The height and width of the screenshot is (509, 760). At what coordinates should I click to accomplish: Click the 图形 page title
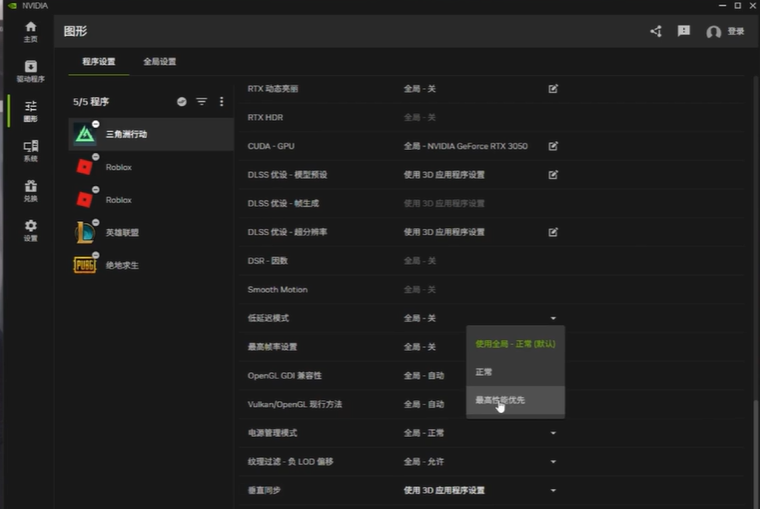[76, 32]
